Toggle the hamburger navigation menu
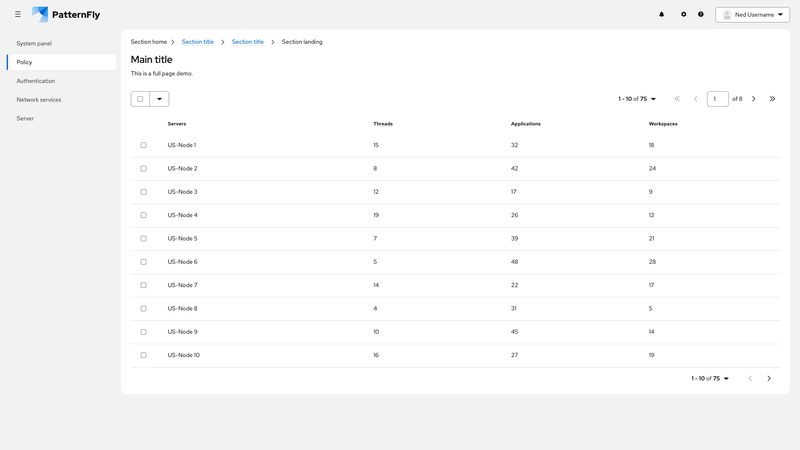 click(x=18, y=14)
